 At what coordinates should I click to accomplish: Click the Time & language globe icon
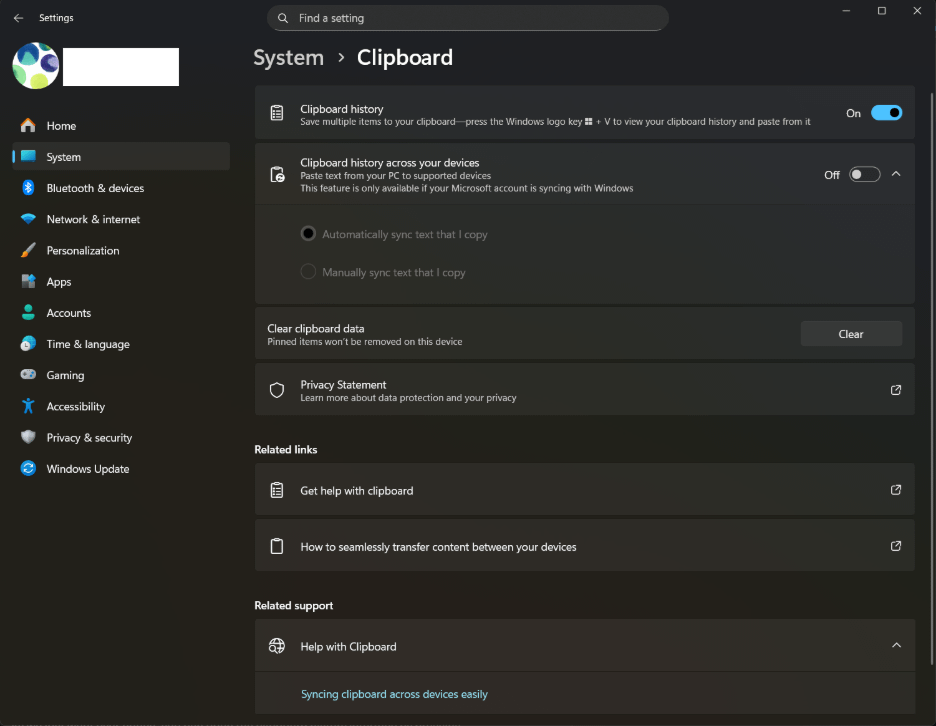click(x=28, y=343)
